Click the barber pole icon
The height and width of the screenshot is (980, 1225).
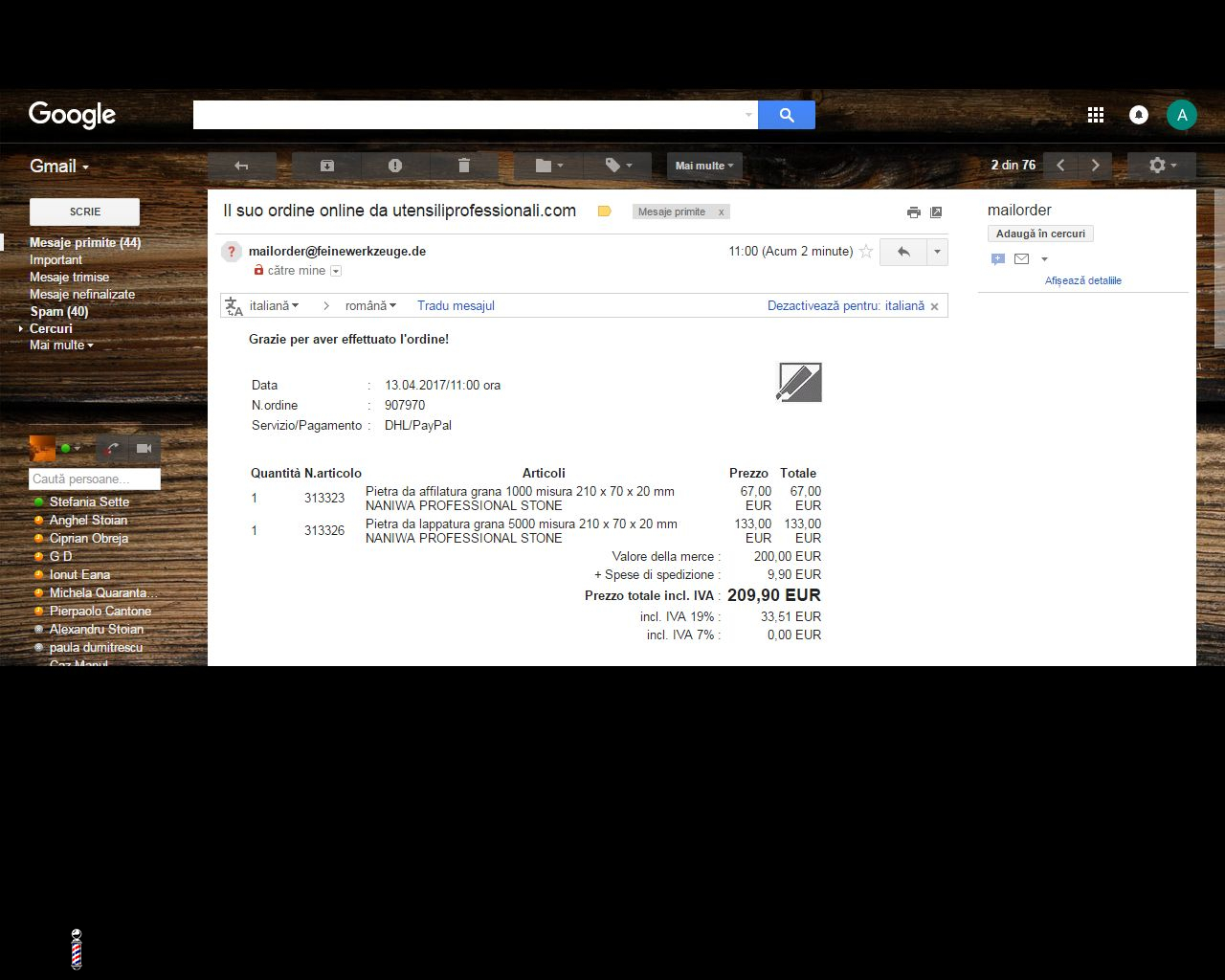pyautogui.click(x=77, y=948)
